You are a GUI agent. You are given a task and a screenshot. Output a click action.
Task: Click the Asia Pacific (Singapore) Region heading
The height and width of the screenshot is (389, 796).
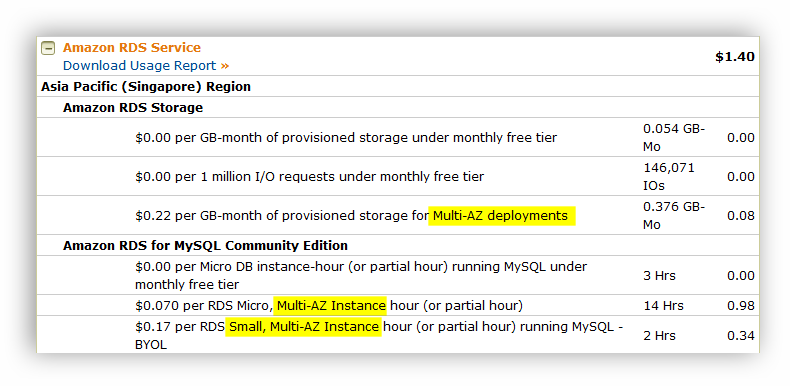click(146, 87)
